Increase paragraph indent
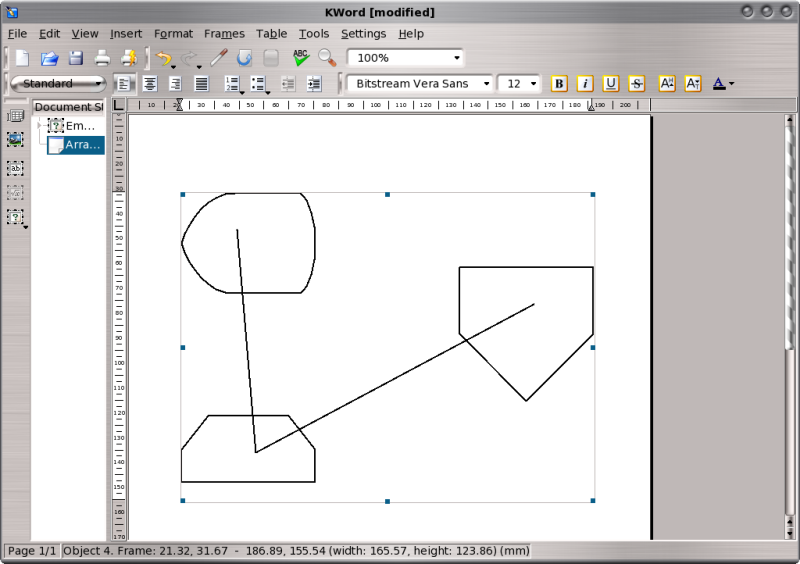The height and width of the screenshot is (564, 800). (x=314, y=84)
